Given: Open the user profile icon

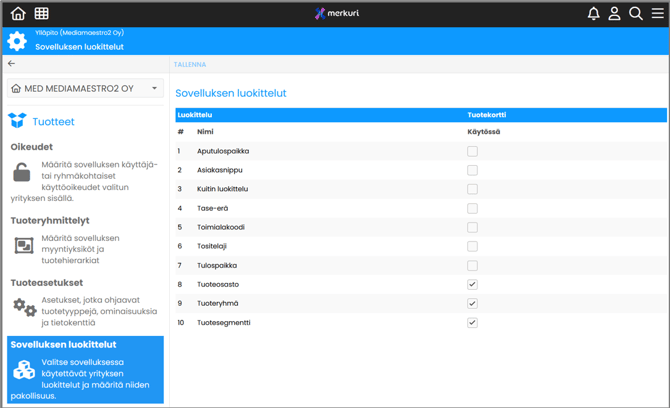Looking at the screenshot, I should click(x=614, y=14).
